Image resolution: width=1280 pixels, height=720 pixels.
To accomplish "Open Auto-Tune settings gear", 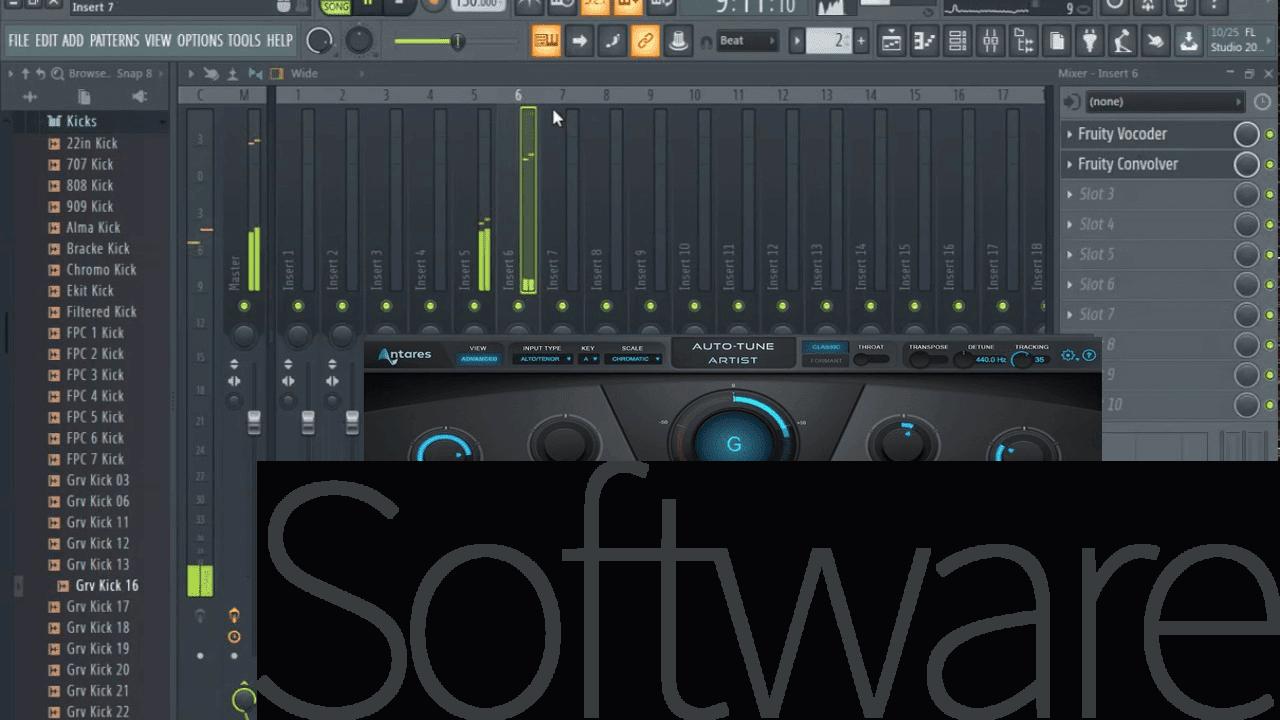I will pos(1069,355).
